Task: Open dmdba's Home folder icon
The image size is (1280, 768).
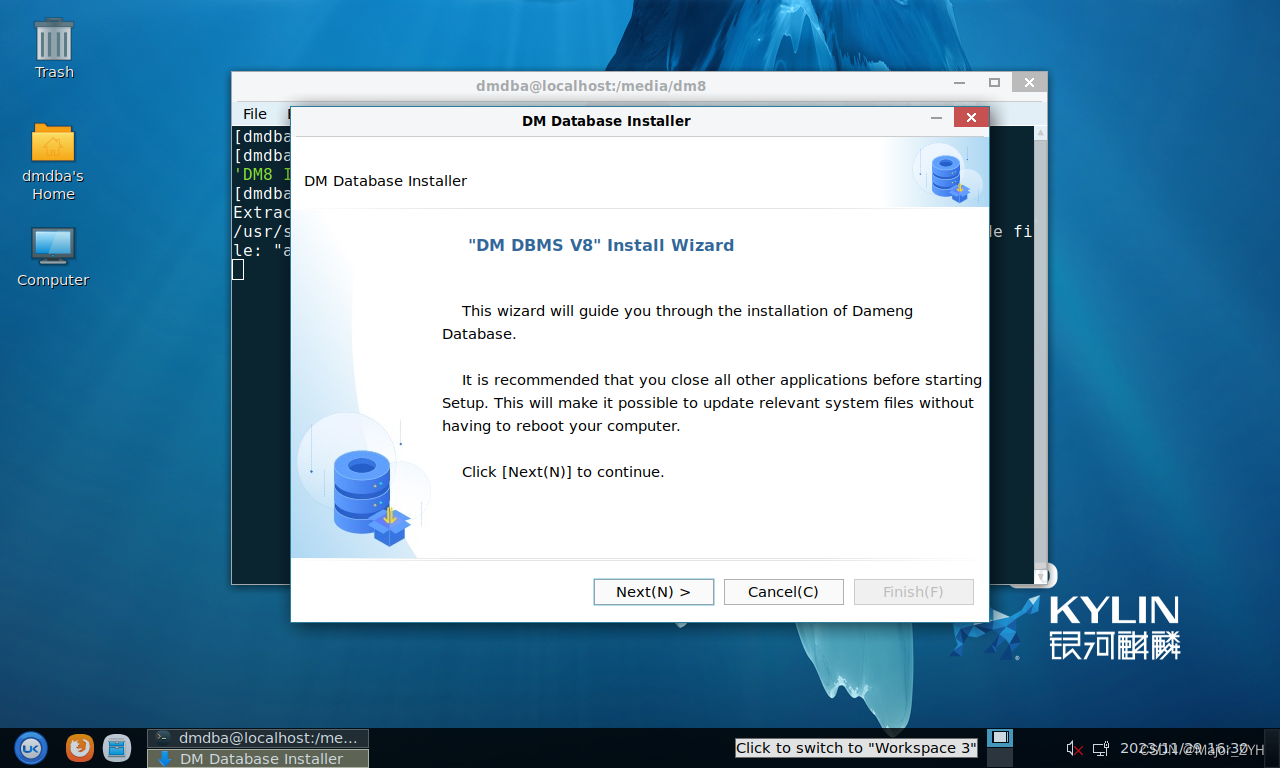Action: (x=53, y=162)
